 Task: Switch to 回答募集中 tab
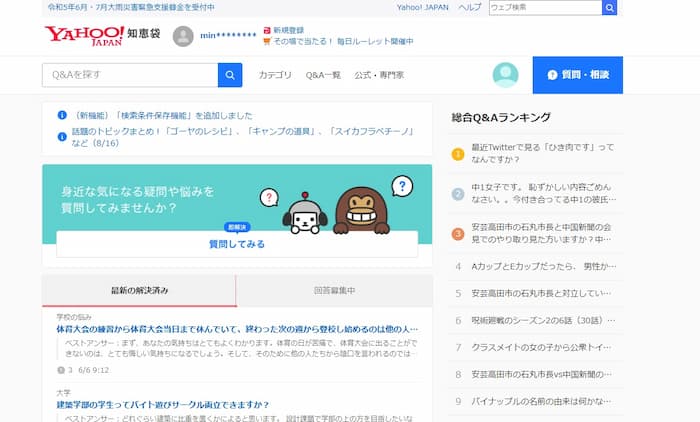[x=334, y=291]
